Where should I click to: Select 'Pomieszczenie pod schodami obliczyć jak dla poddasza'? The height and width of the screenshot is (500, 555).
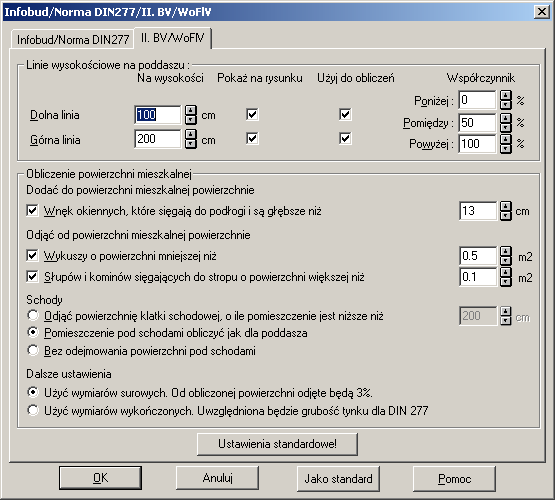(33, 332)
